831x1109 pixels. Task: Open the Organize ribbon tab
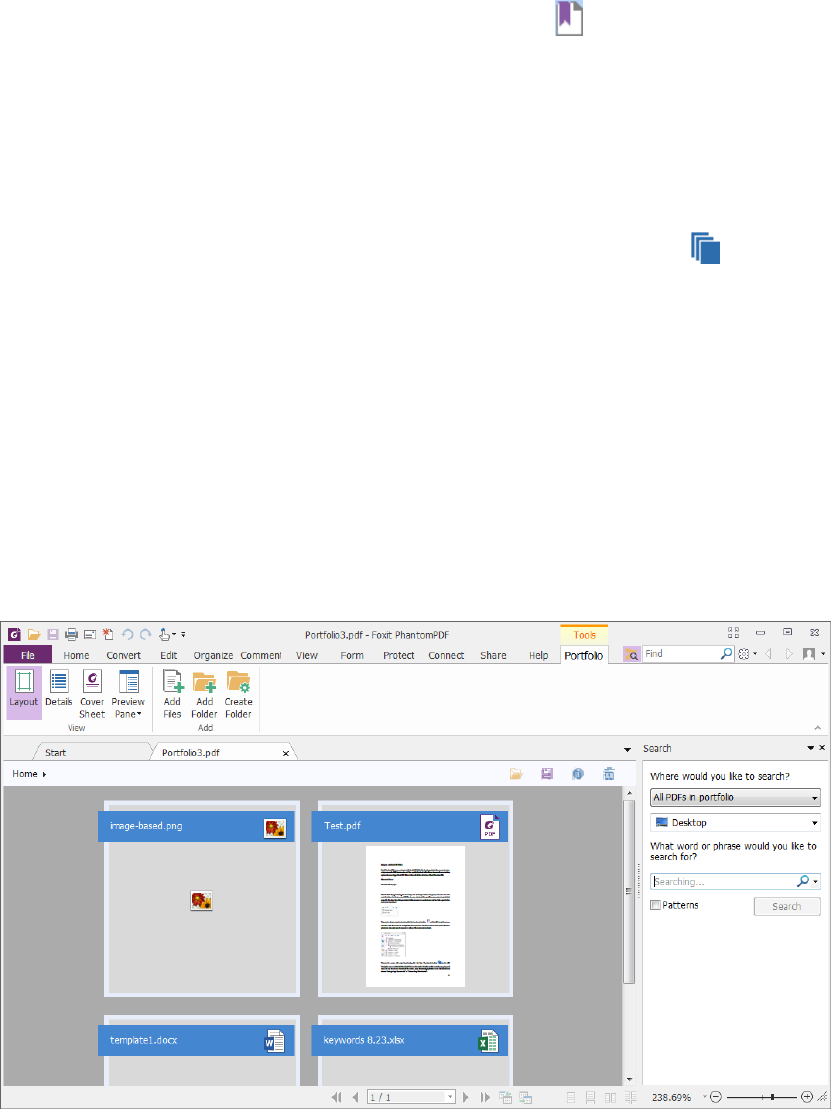pos(214,656)
